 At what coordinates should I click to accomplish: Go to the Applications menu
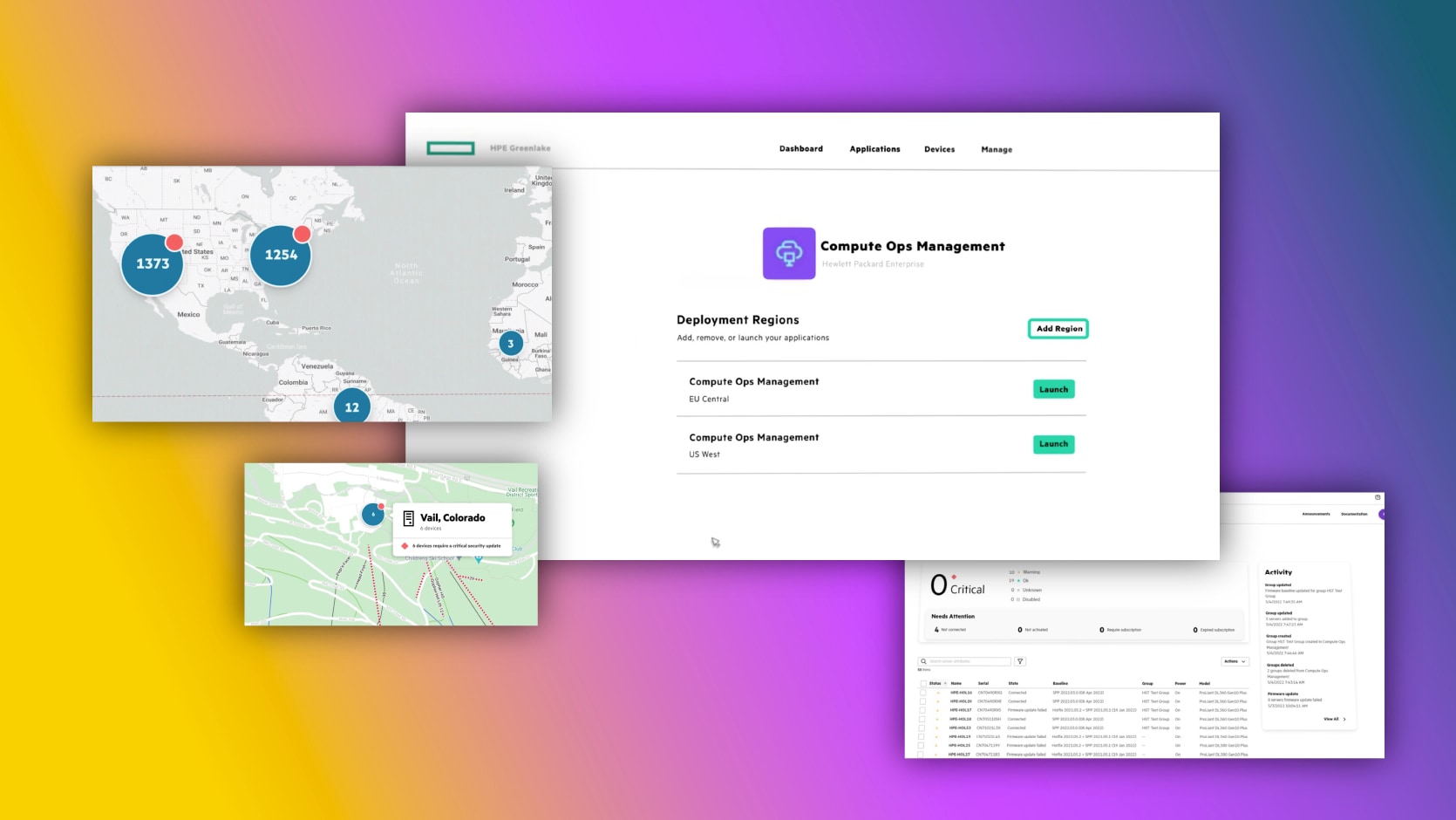tap(874, 149)
